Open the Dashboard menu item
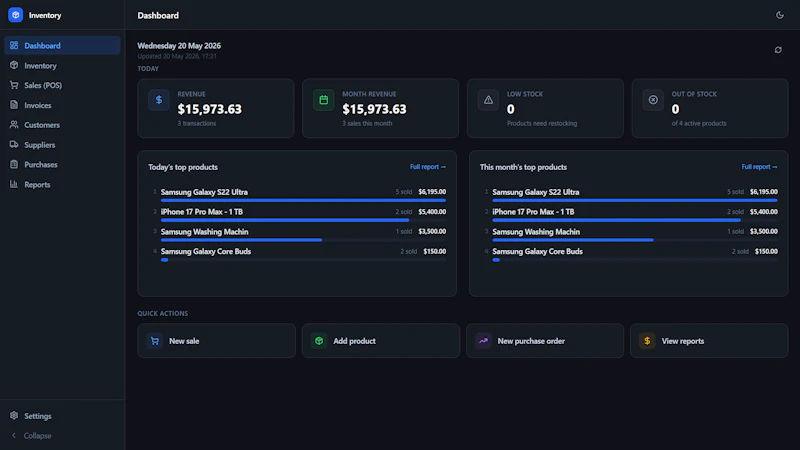The width and height of the screenshot is (800, 450). 62,45
